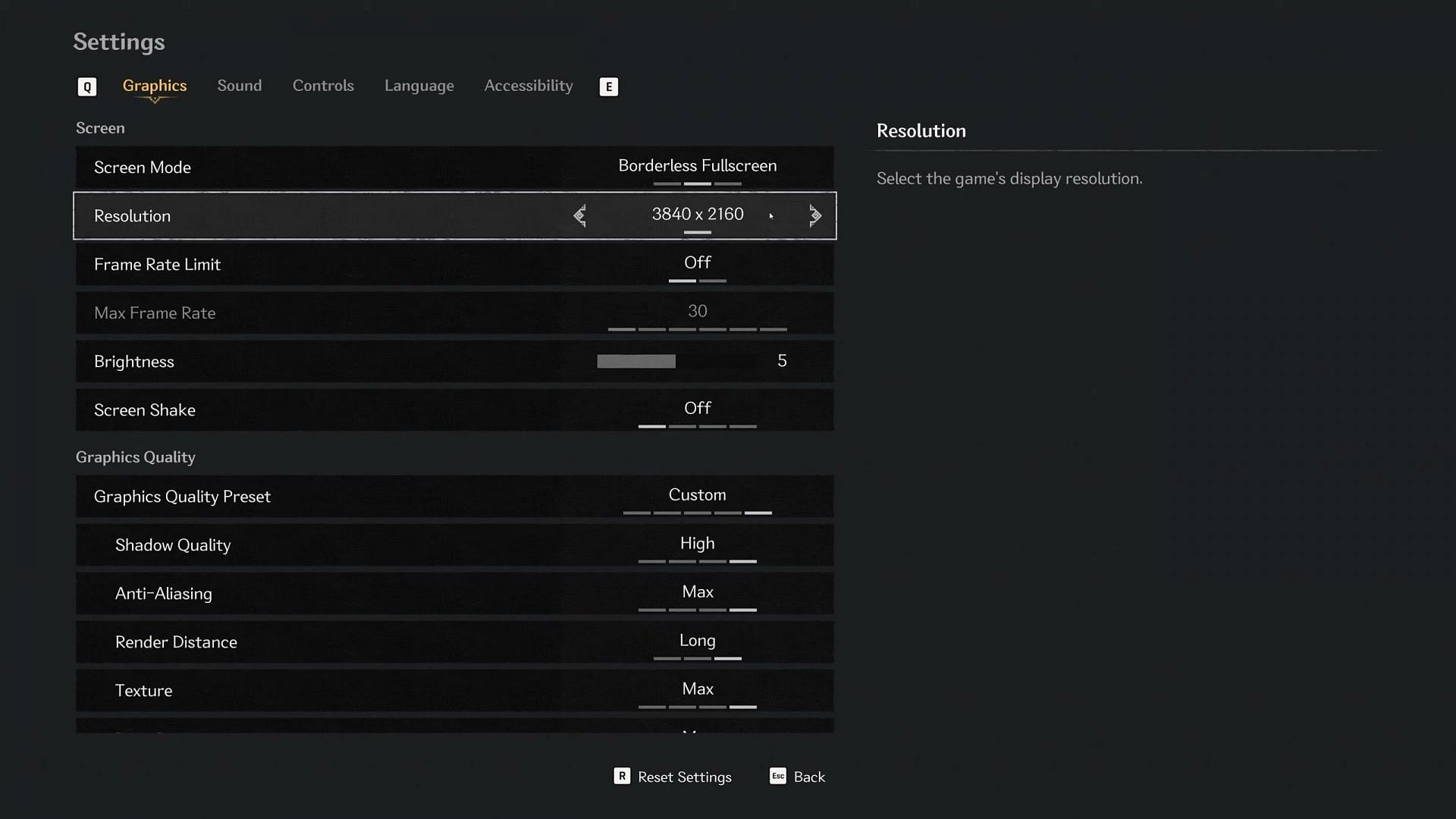Change the Screen Mode Borderless Fullscreen option
Viewport: 1456px width, 819px height.
click(x=697, y=166)
